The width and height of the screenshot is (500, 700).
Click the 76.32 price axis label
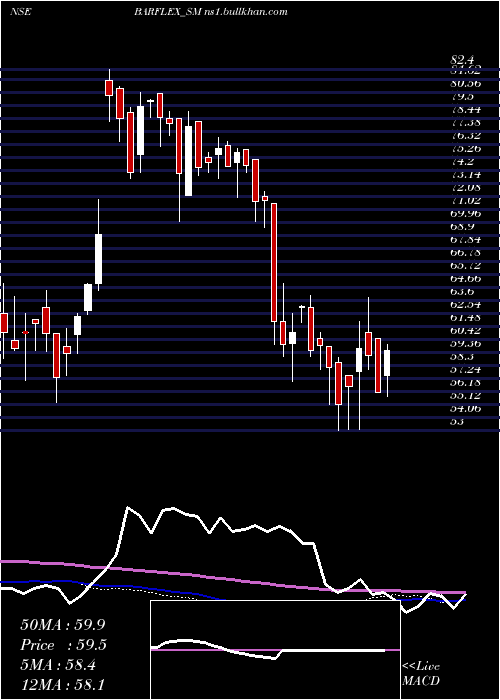coord(466,135)
